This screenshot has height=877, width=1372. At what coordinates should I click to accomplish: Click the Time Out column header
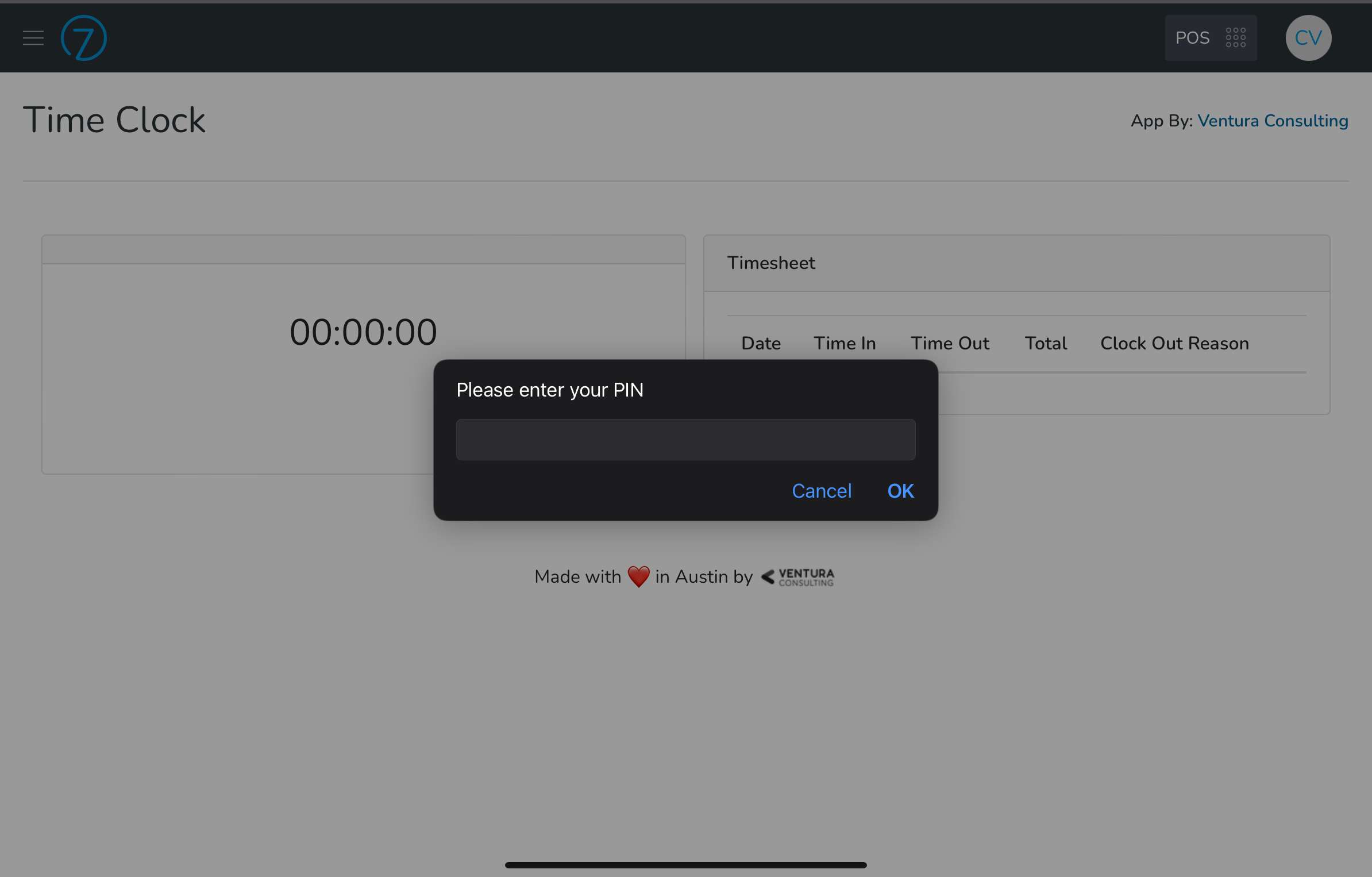(950, 343)
